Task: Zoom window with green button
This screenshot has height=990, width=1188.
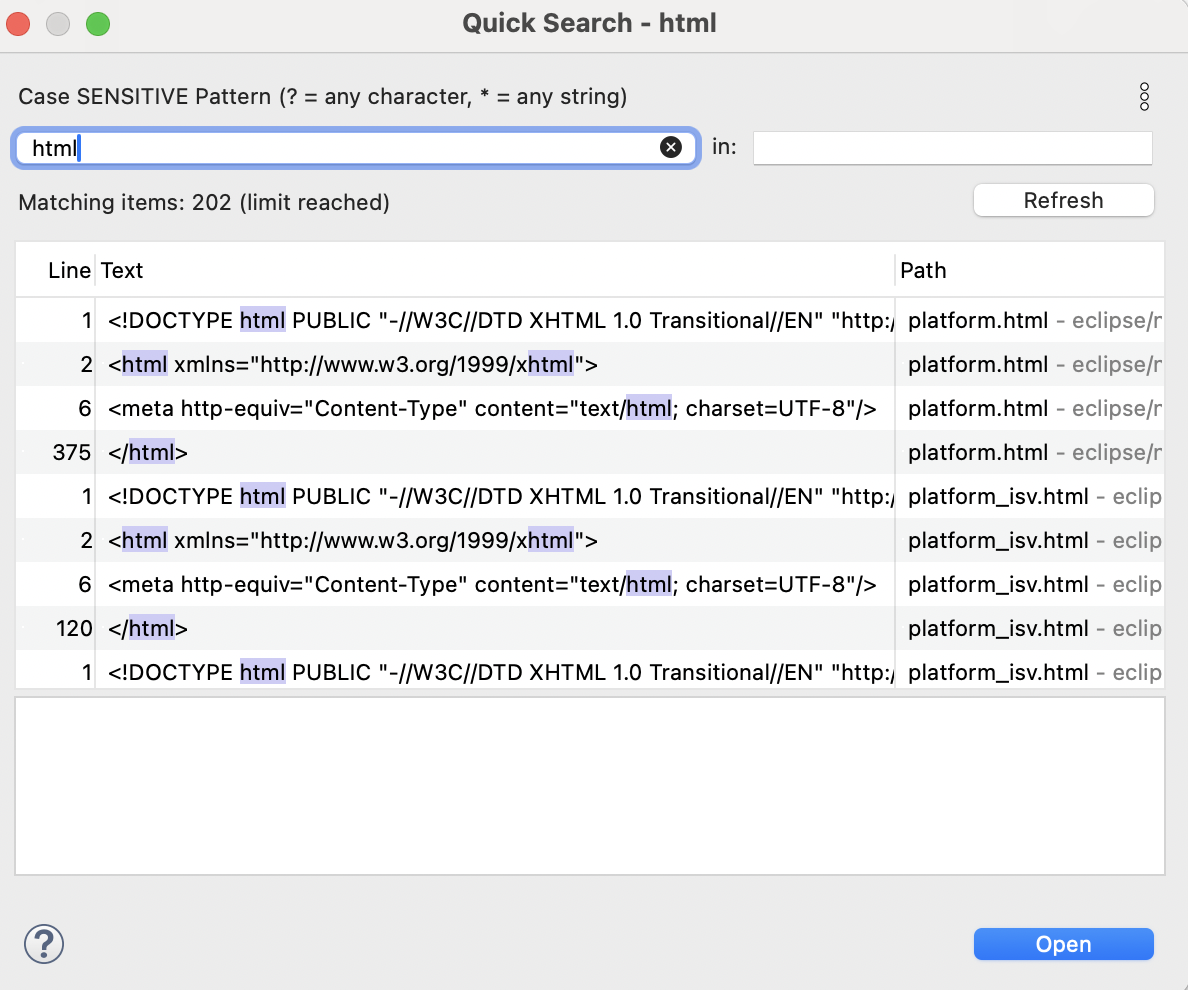Action: pos(98,23)
